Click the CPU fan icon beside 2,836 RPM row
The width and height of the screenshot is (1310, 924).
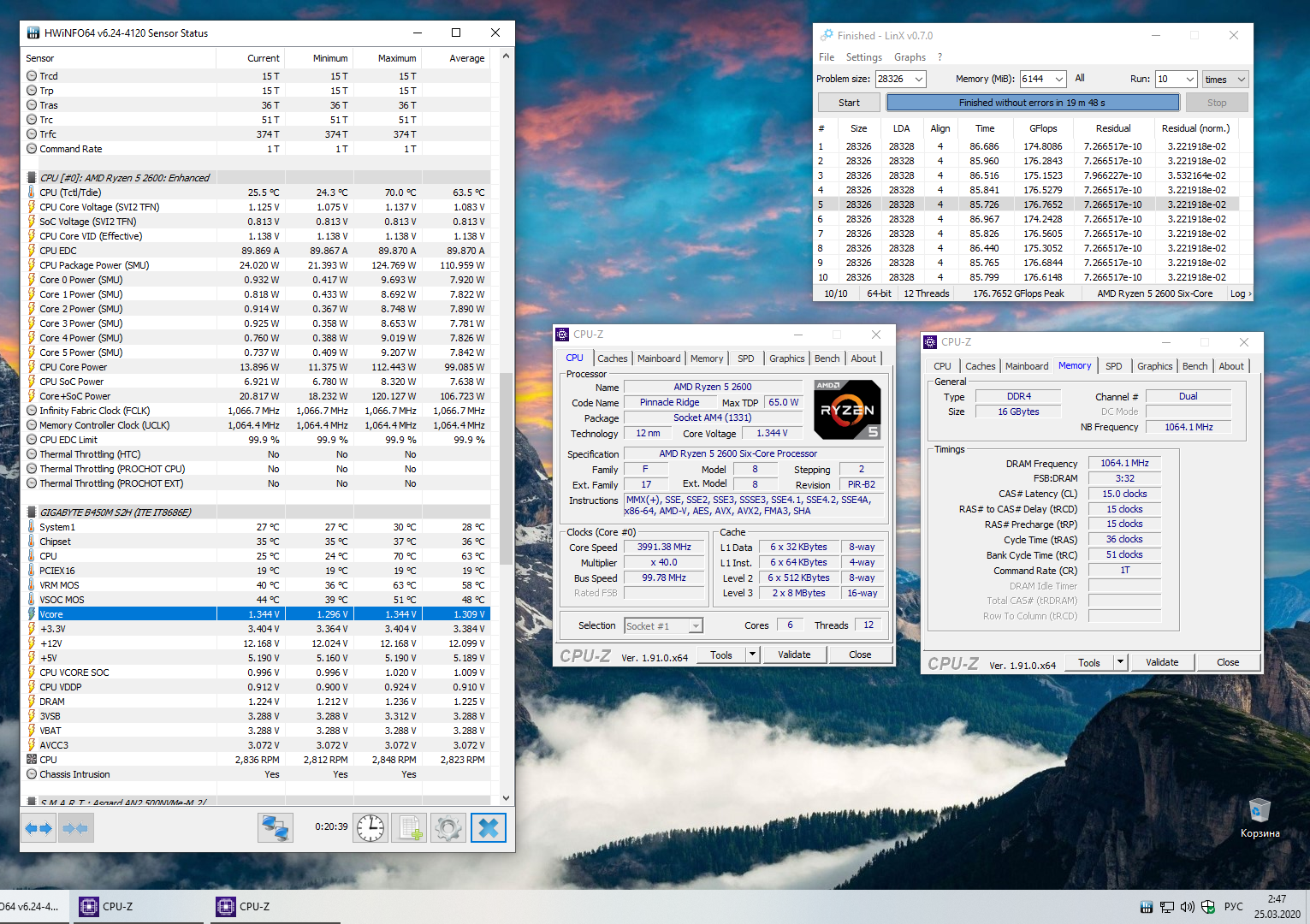coord(32,760)
